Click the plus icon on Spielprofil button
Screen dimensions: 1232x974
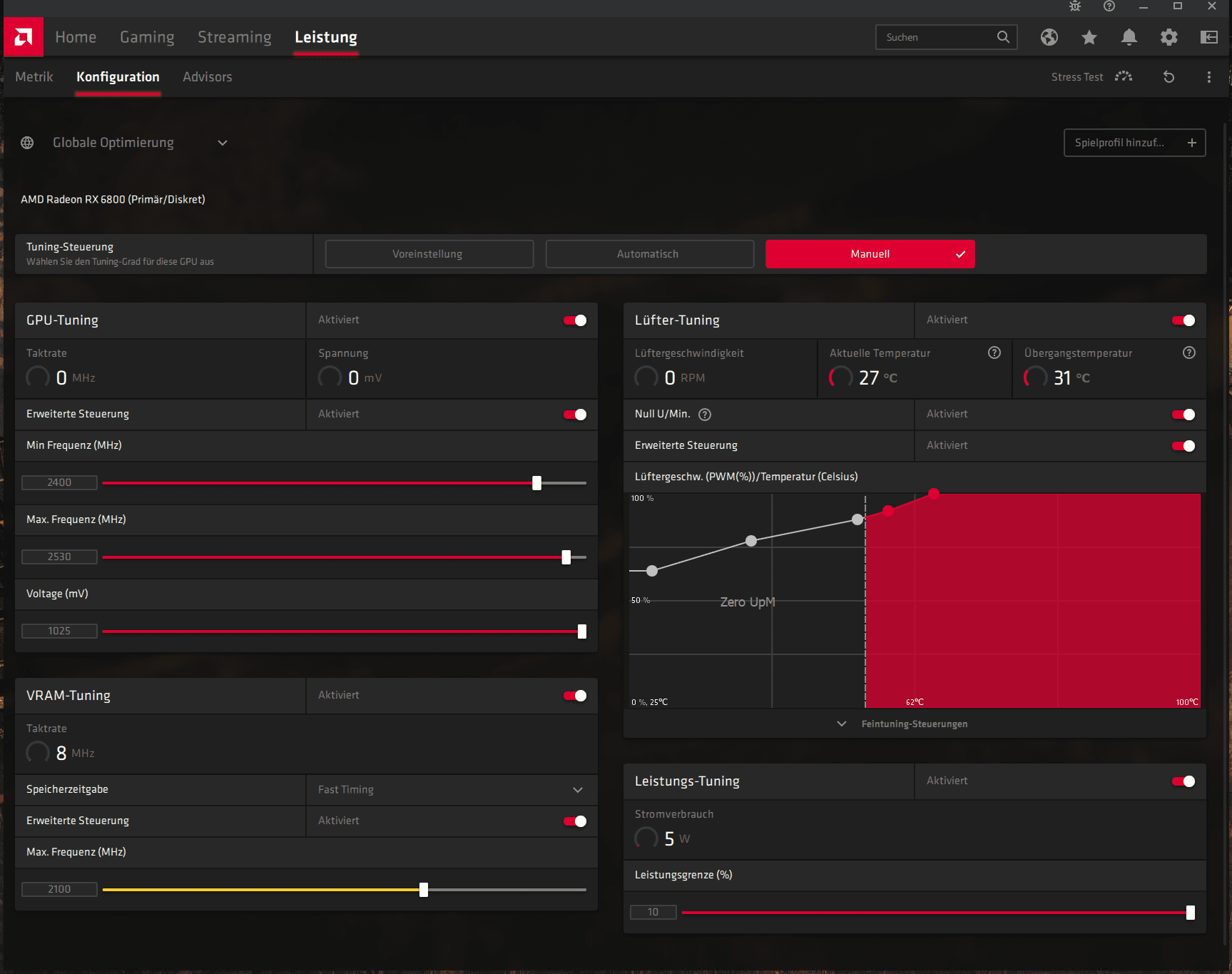[x=1192, y=143]
